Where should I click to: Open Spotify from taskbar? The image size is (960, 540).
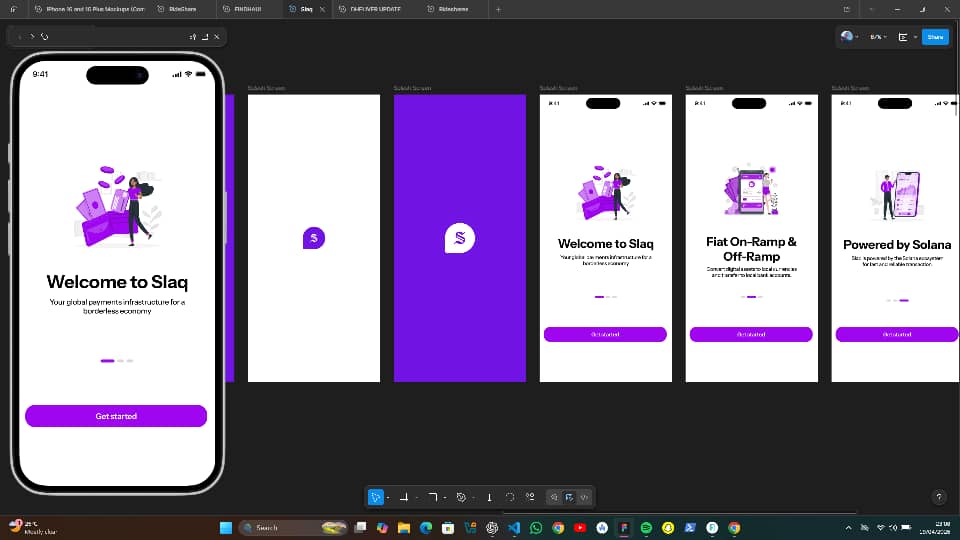click(x=646, y=528)
